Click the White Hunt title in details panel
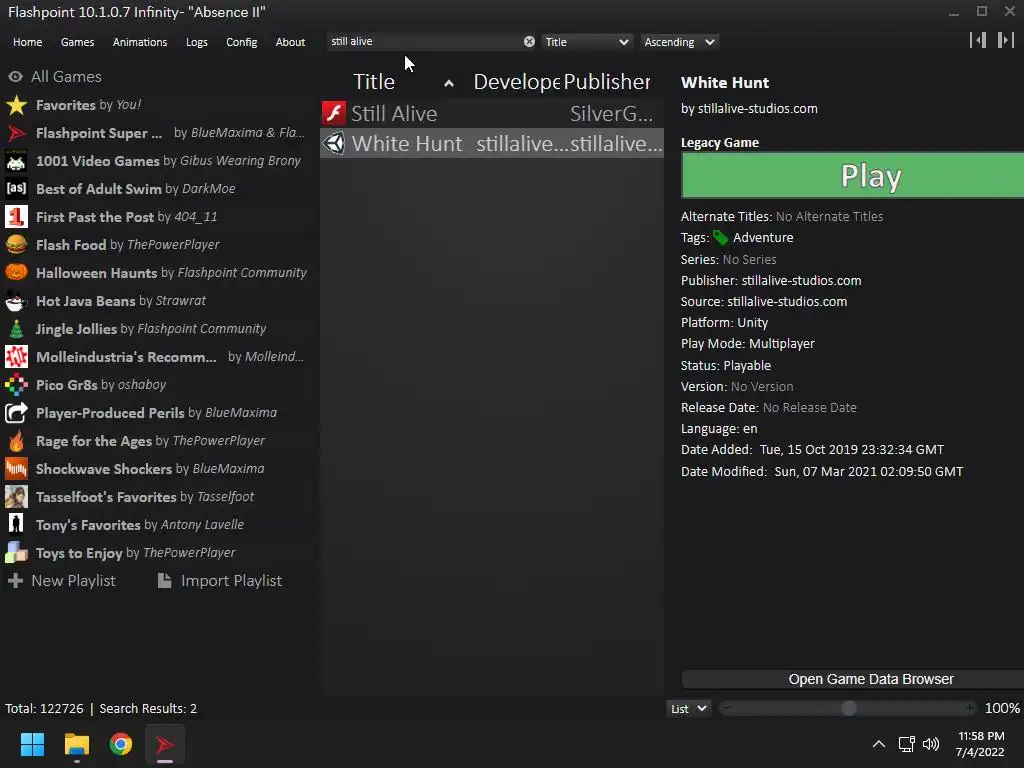This screenshot has height=768, width=1024. [725, 83]
